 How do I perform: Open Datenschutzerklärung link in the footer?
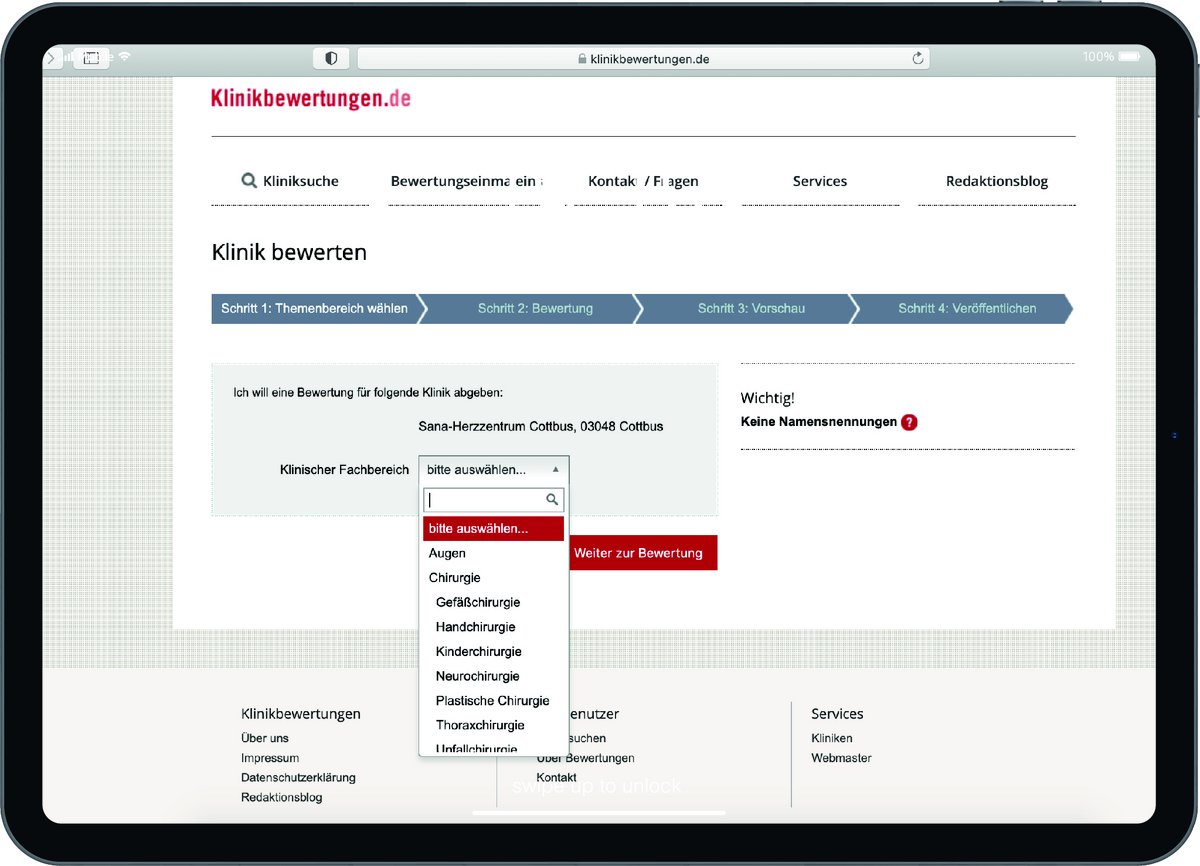point(298,777)
